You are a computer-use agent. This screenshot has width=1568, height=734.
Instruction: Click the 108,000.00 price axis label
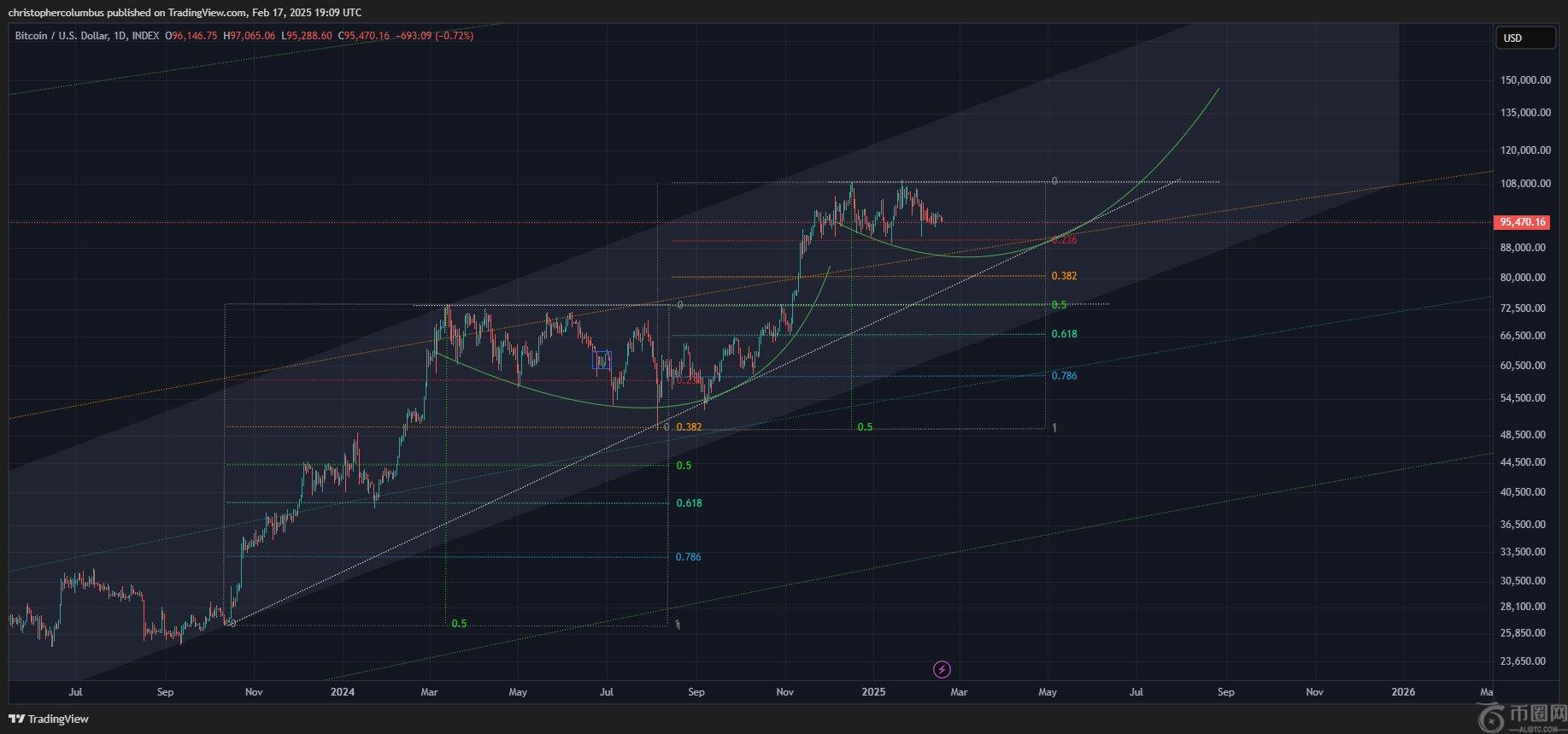[1525, 184]
